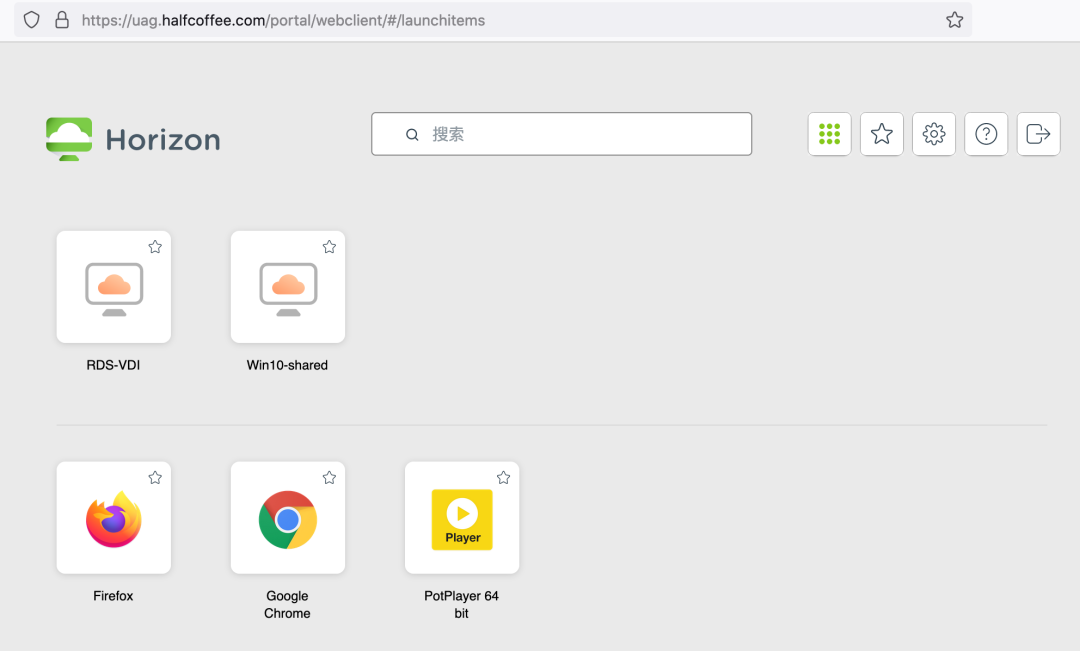Click the PotPlayer 64 bit label
Viewport: 1080px width, 651px height.
(x=461, y=604)
